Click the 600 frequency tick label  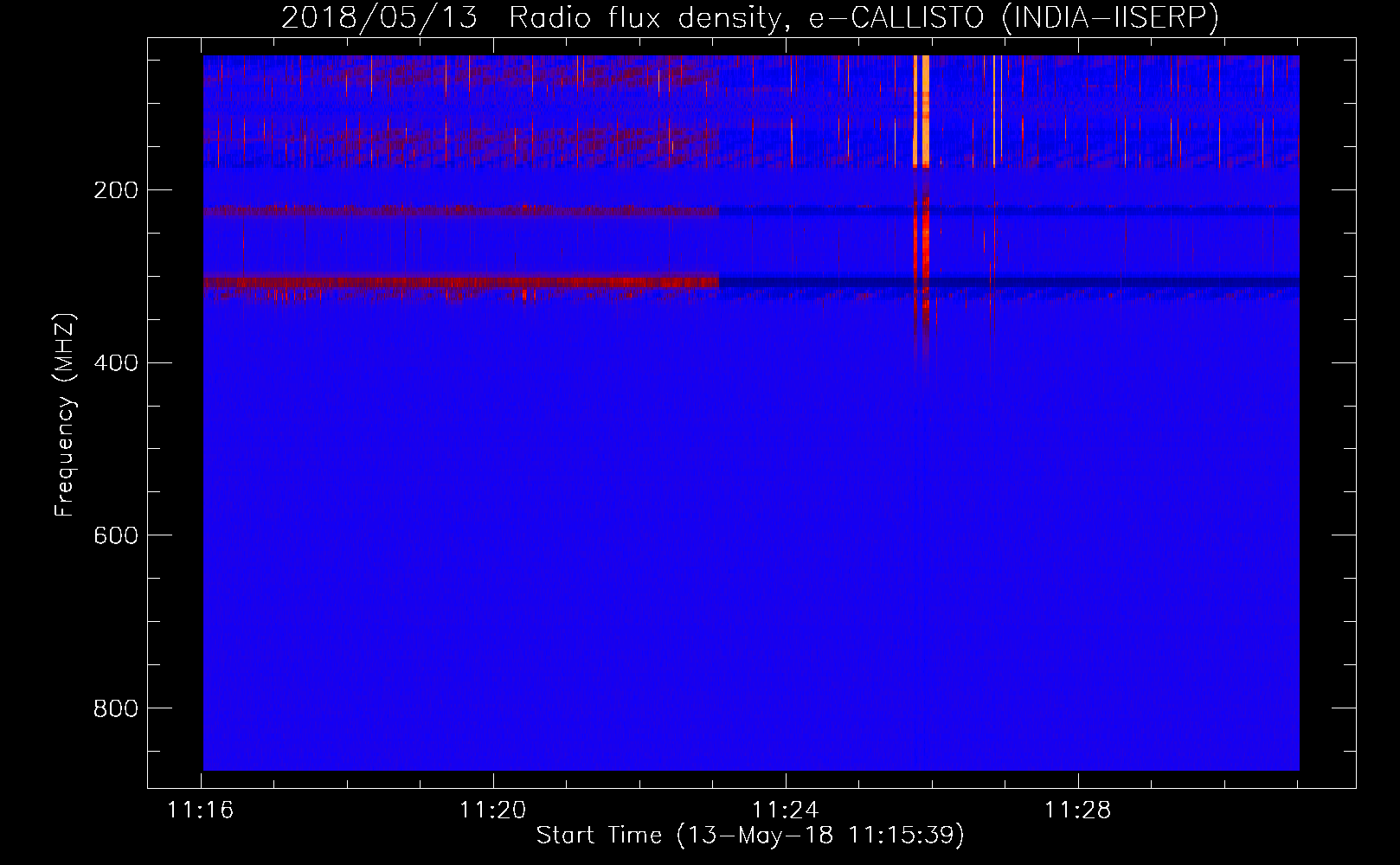coord(116,536)
